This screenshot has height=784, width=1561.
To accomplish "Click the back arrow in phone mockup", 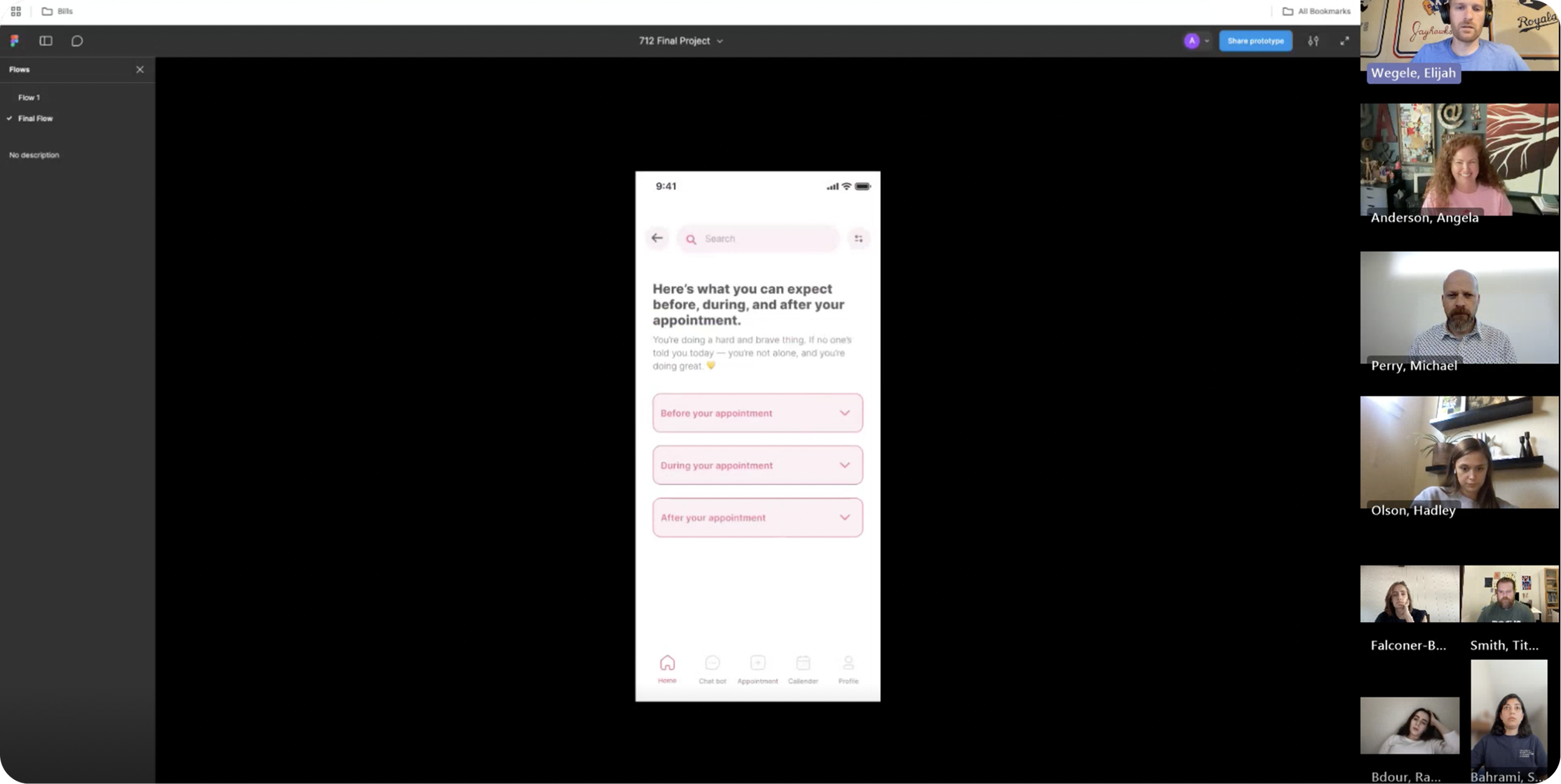I will [657, 238].
